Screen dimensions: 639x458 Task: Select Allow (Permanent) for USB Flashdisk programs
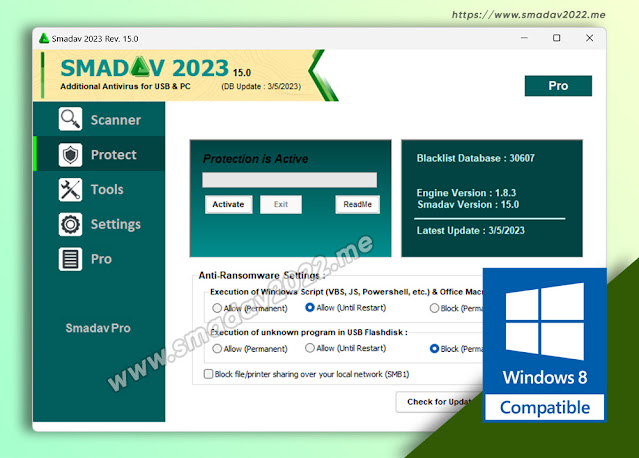[x=217, y=349]
